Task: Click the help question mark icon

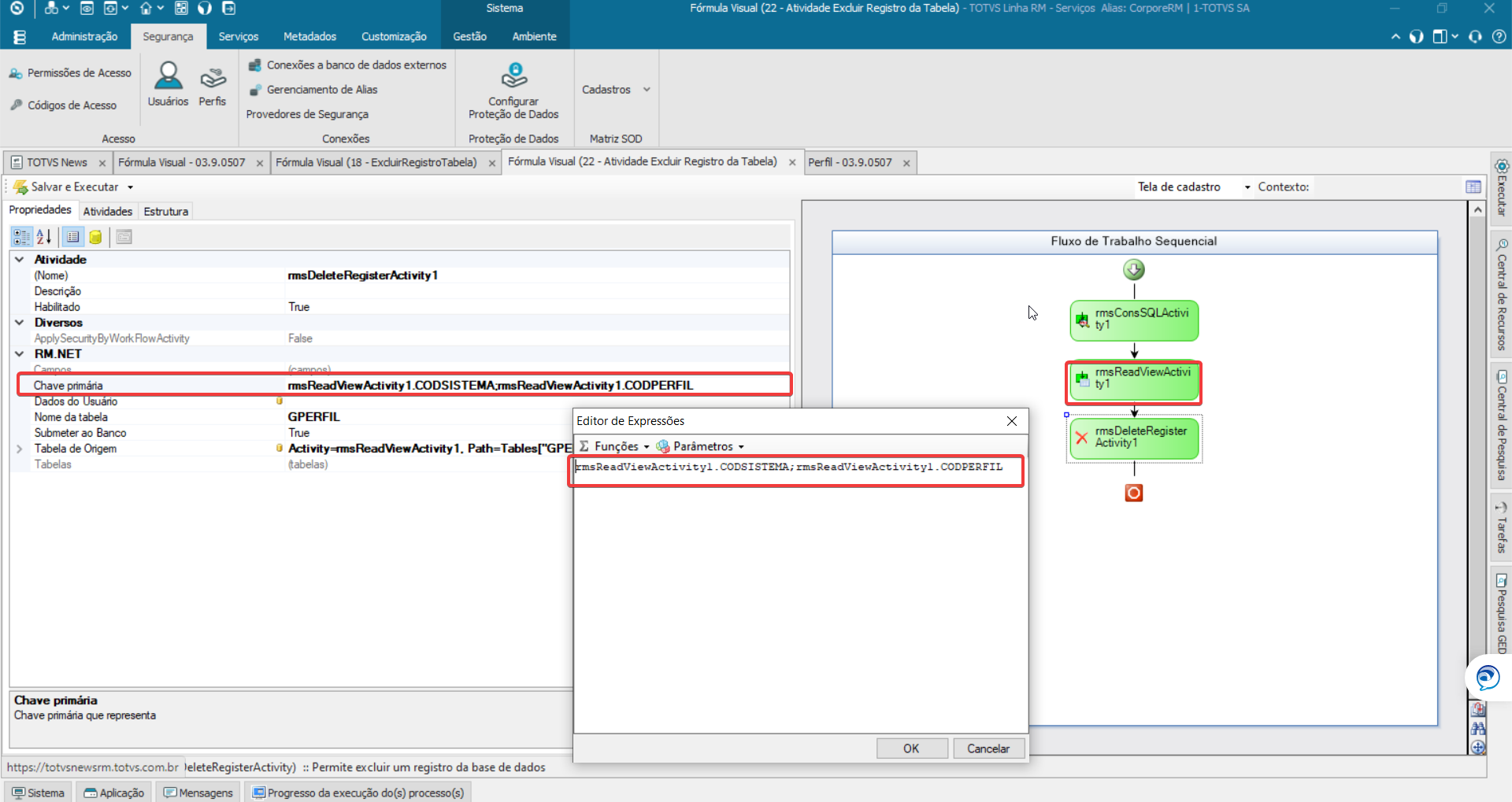Action: 1499,36
